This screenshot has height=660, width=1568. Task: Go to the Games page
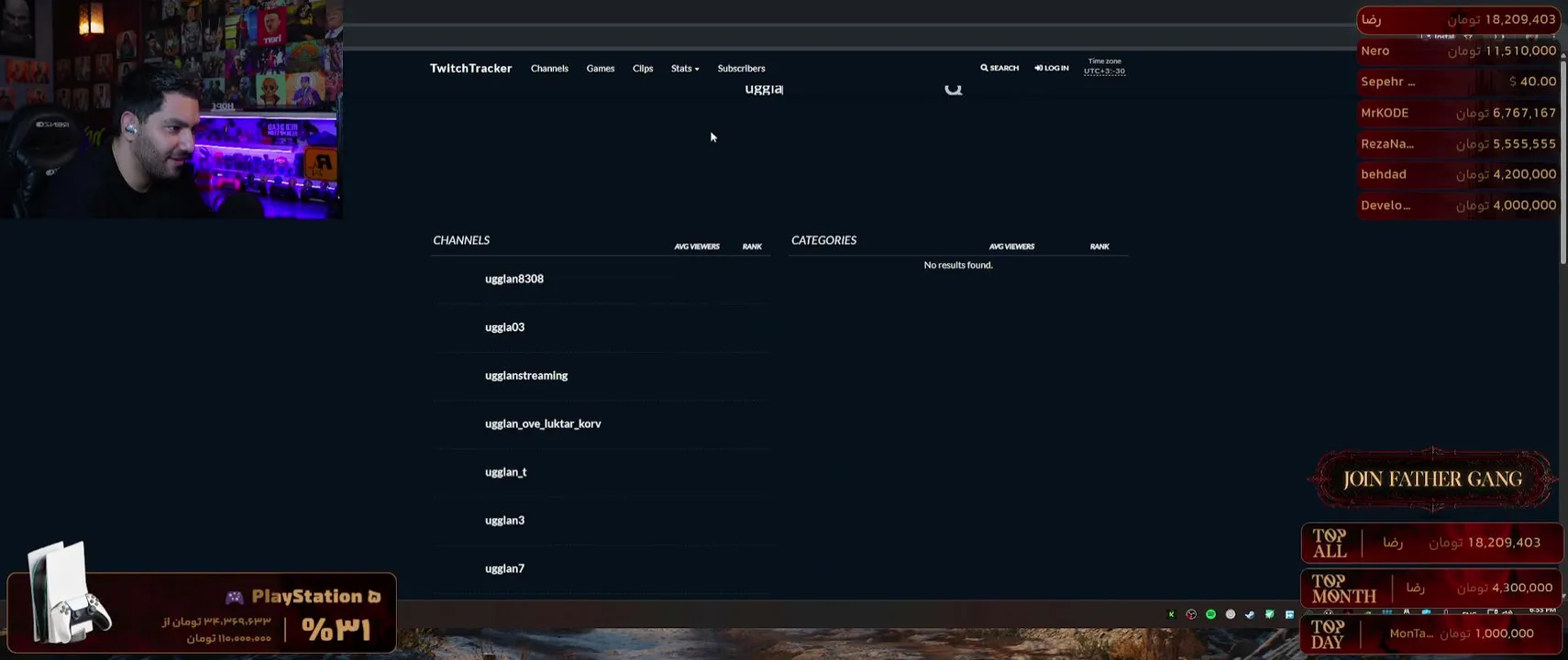[601, 69]
